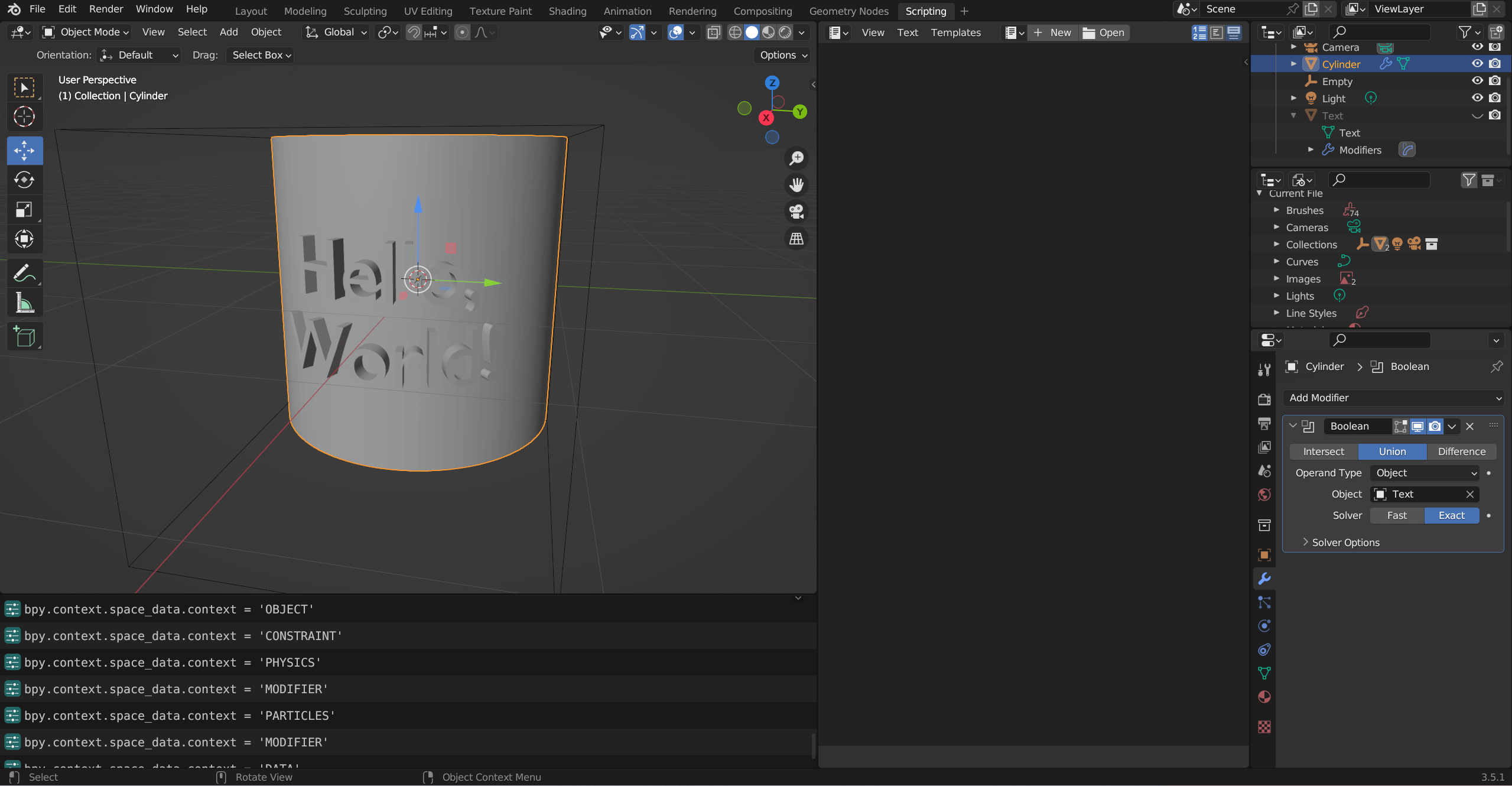Screen dimensions: 1512x786
Task: Open the Operand Type dropdown
Action: (x=1425, y=473)
